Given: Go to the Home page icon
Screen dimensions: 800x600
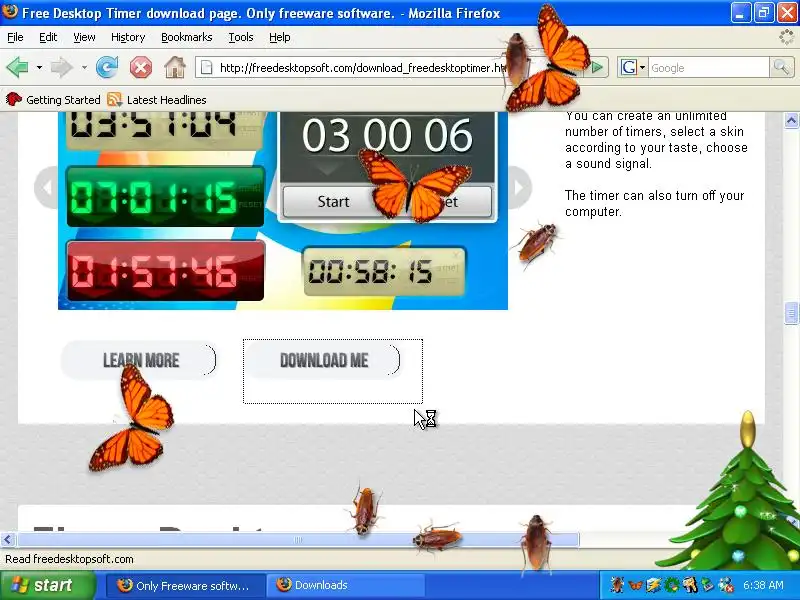Looking at the screenshot, I should 174,67.
